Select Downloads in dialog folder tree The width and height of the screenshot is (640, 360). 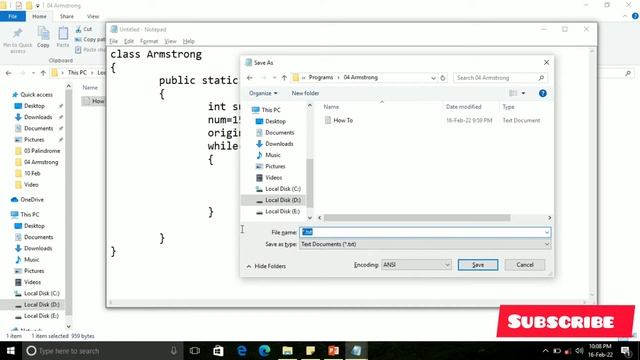[x=279, y=144]
